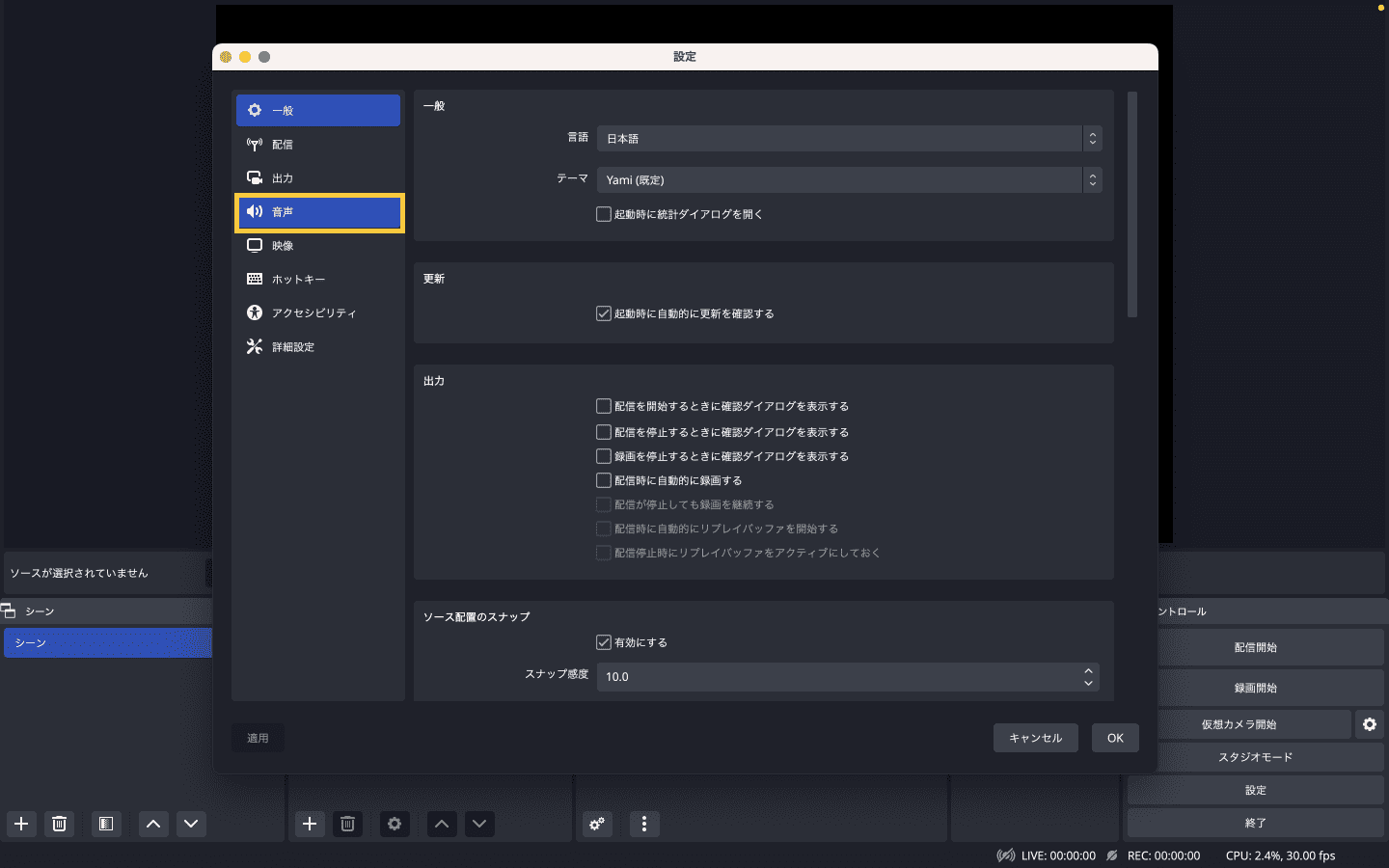Screen dimensions: 1389x868
Task: Click the 終了 button in controls panel
Action: pyautogui.click(x=1256, y=823)
